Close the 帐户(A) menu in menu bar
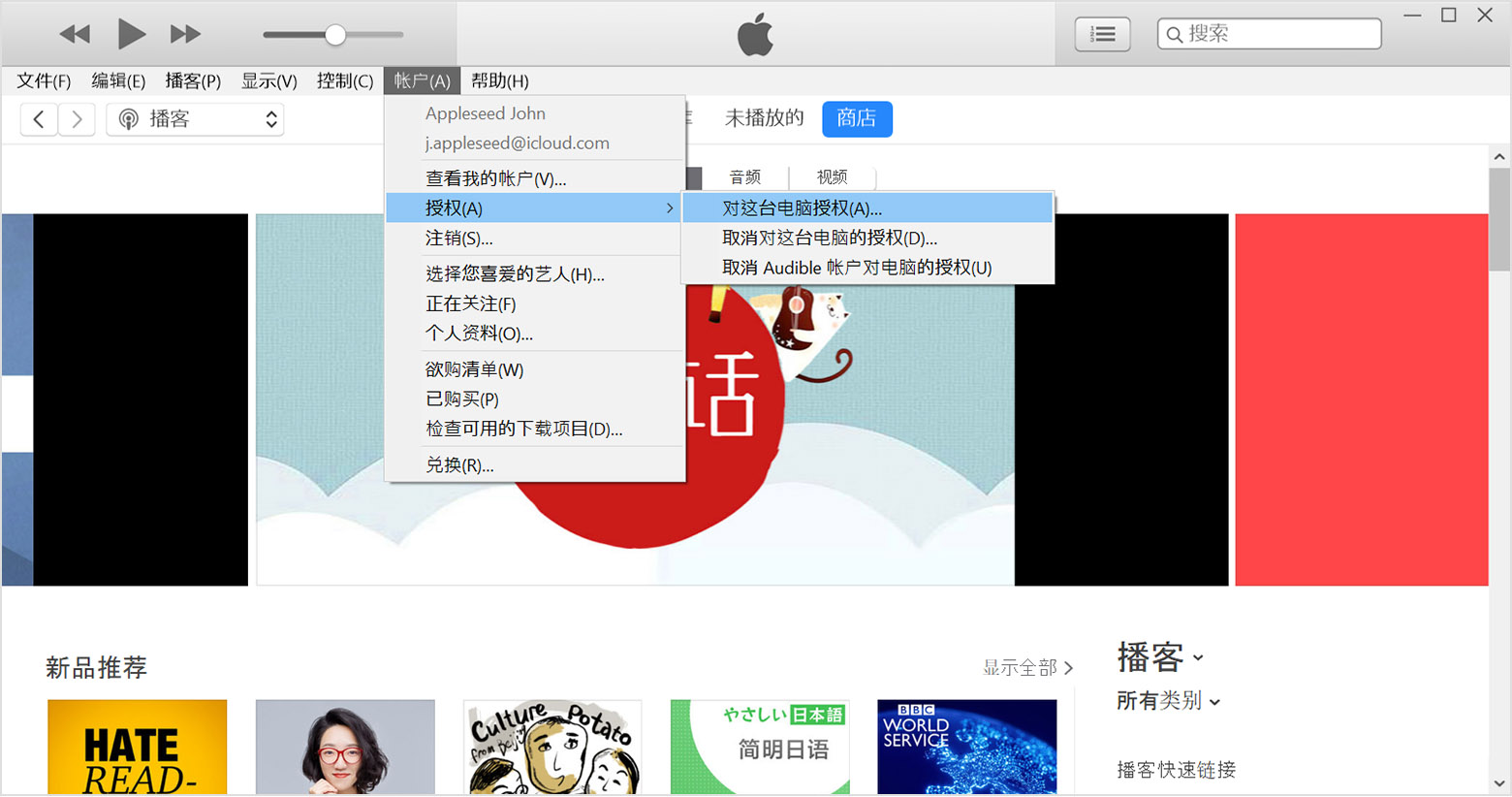The height and width of the screenshot is (797, 1512). tap(422, 80)
